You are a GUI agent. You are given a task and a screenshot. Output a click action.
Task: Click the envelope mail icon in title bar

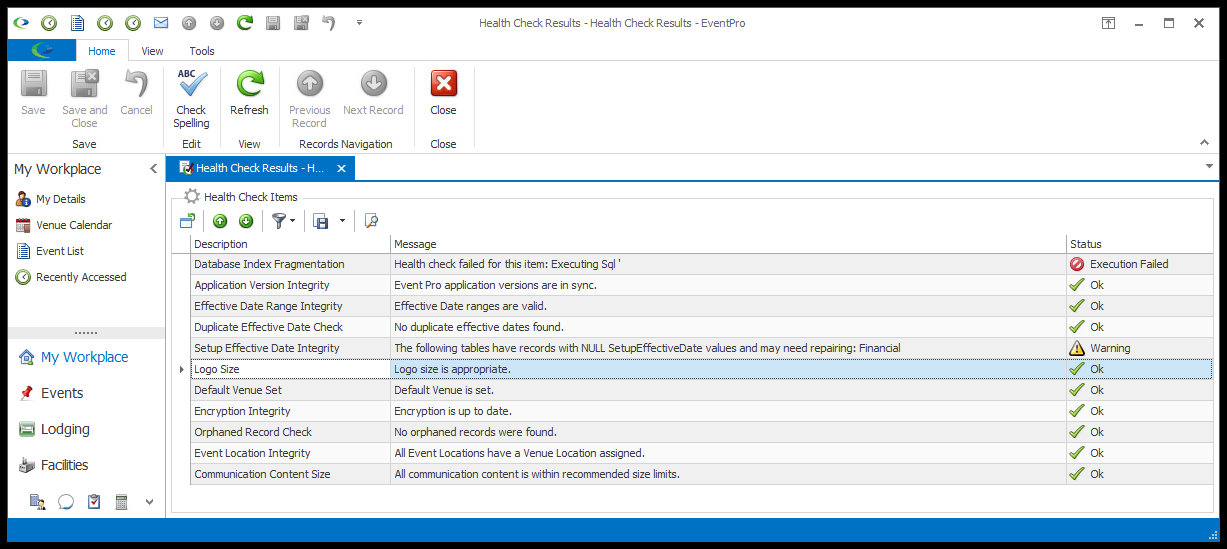pos(161,22)
